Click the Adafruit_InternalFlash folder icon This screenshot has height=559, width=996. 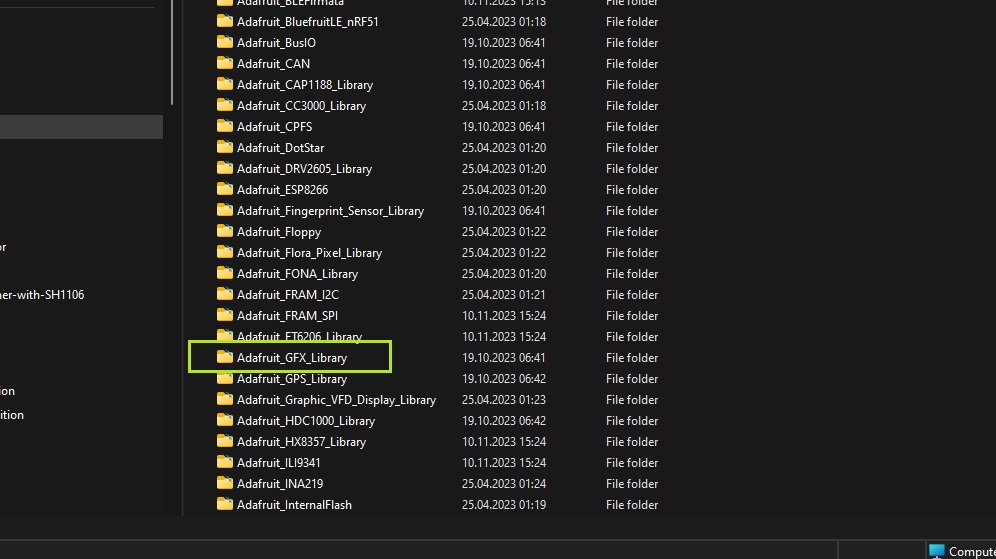click(x=225, y=504)
